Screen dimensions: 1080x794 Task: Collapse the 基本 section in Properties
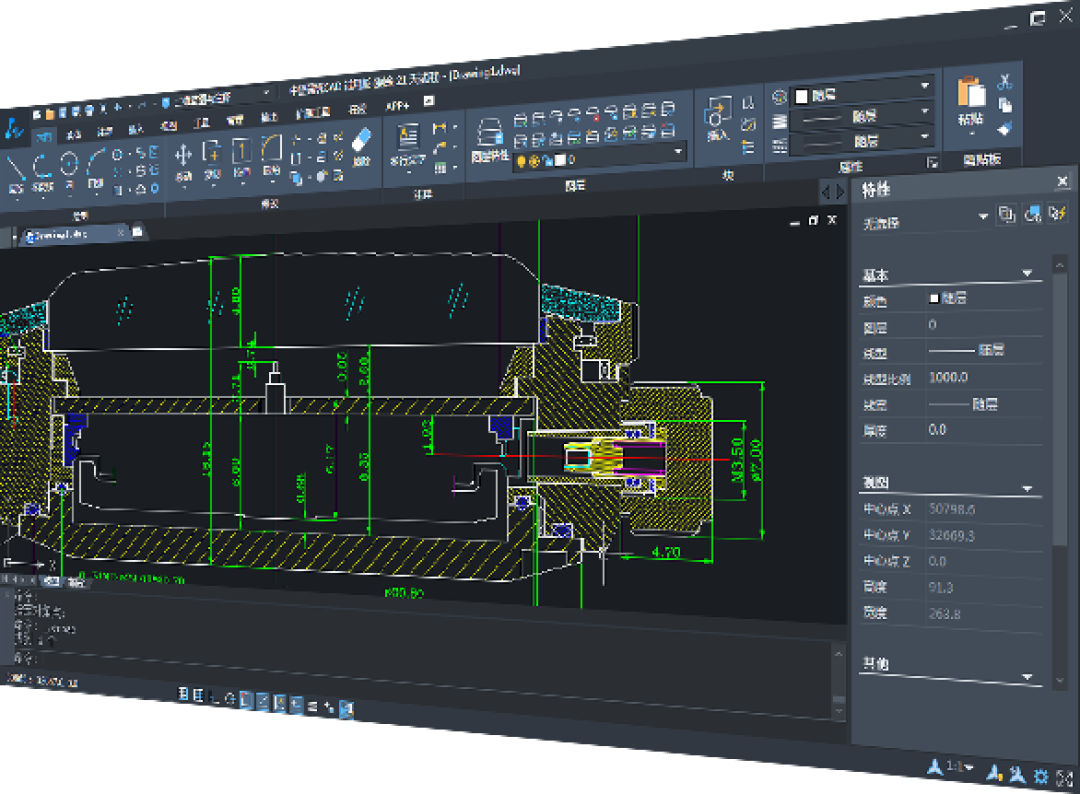pyautogui.click(x=1027, y=273)
